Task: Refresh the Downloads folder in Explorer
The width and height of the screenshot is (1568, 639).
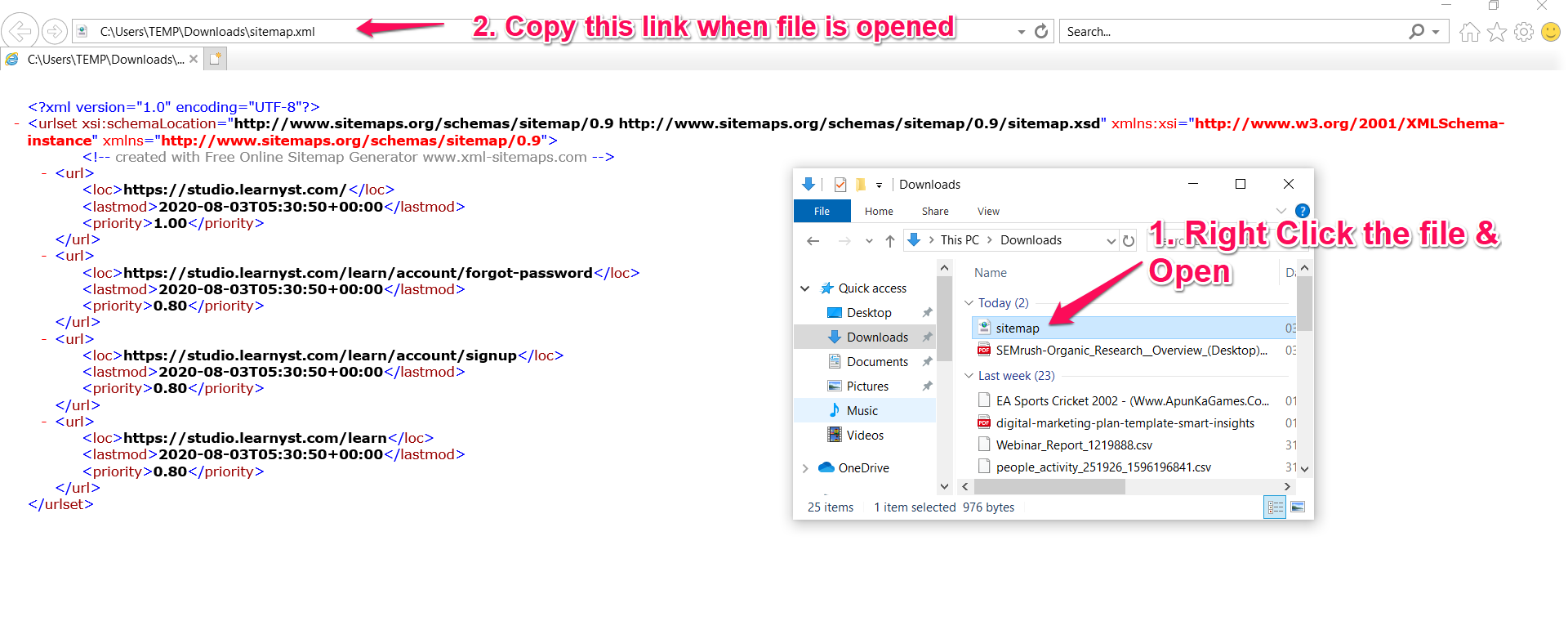Action: 1129,240
